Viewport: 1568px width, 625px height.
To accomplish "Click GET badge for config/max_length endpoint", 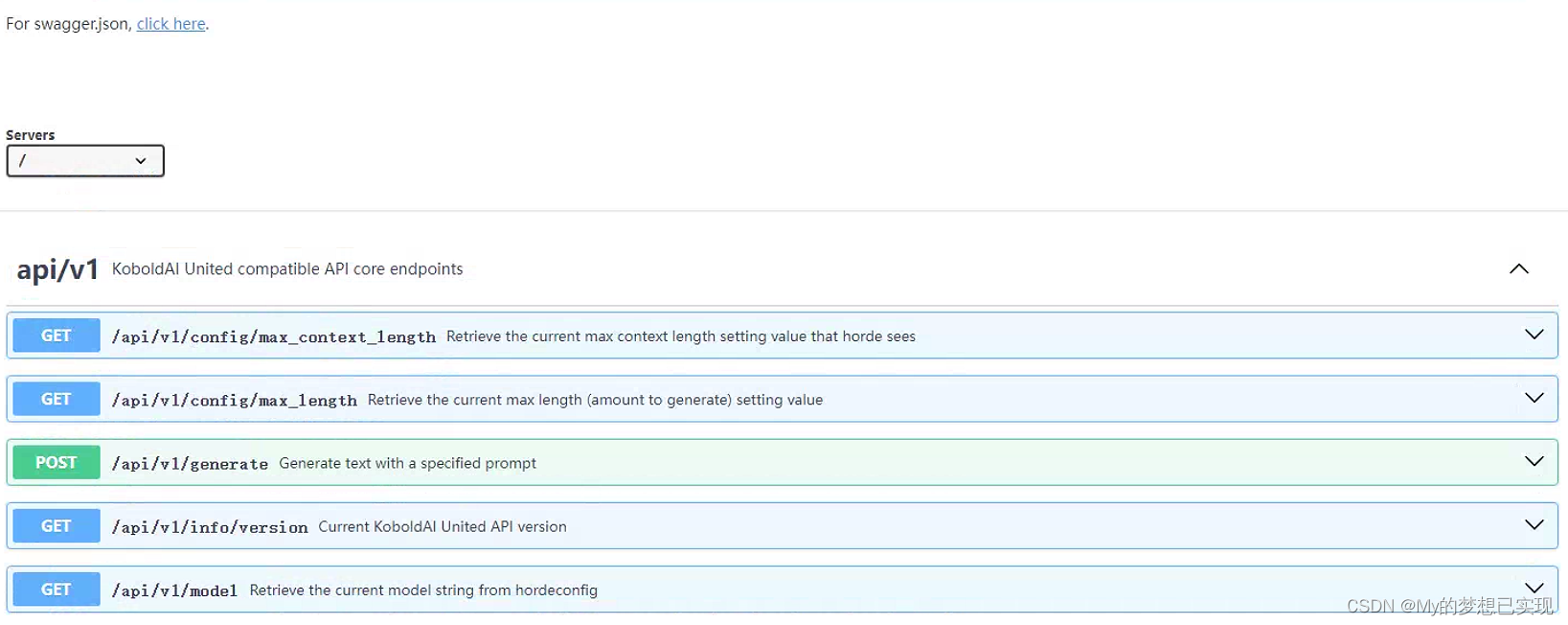I will click(57, 399).
